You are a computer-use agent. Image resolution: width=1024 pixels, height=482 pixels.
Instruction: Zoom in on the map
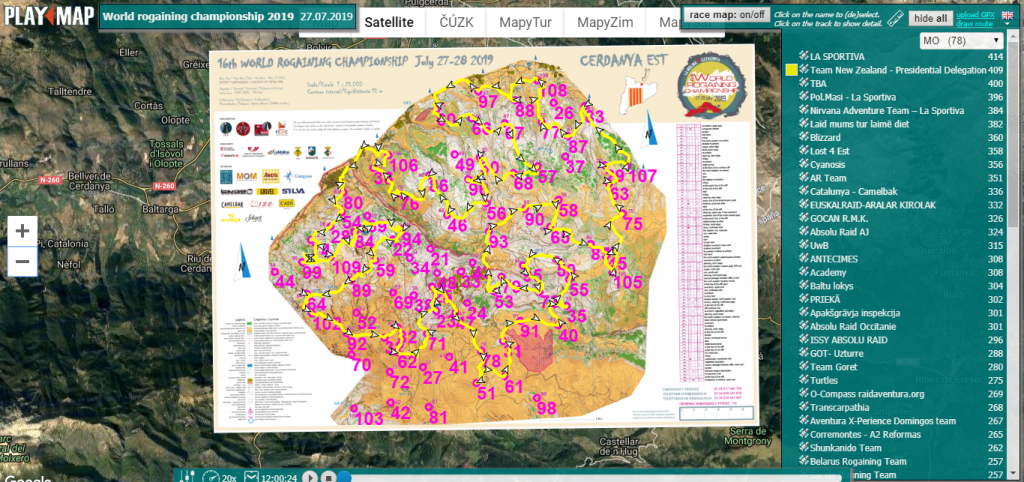point(22,231)
